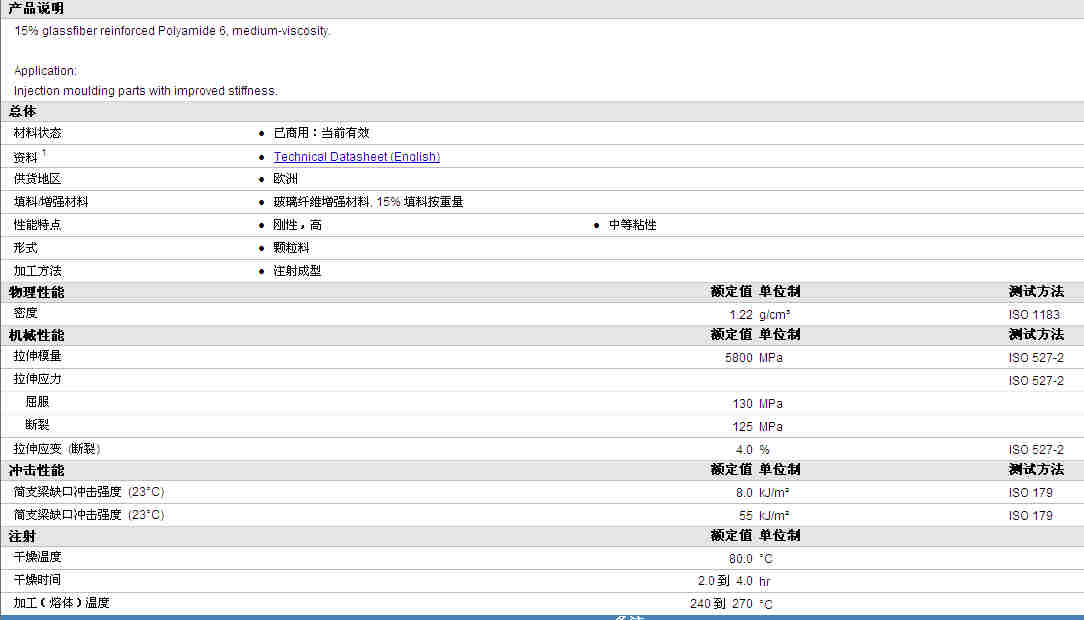Image resolution: width=1084 pixels, height=620 pixels.
Task: Click the 性能特点 label
Action: click(x=37, y=225)
